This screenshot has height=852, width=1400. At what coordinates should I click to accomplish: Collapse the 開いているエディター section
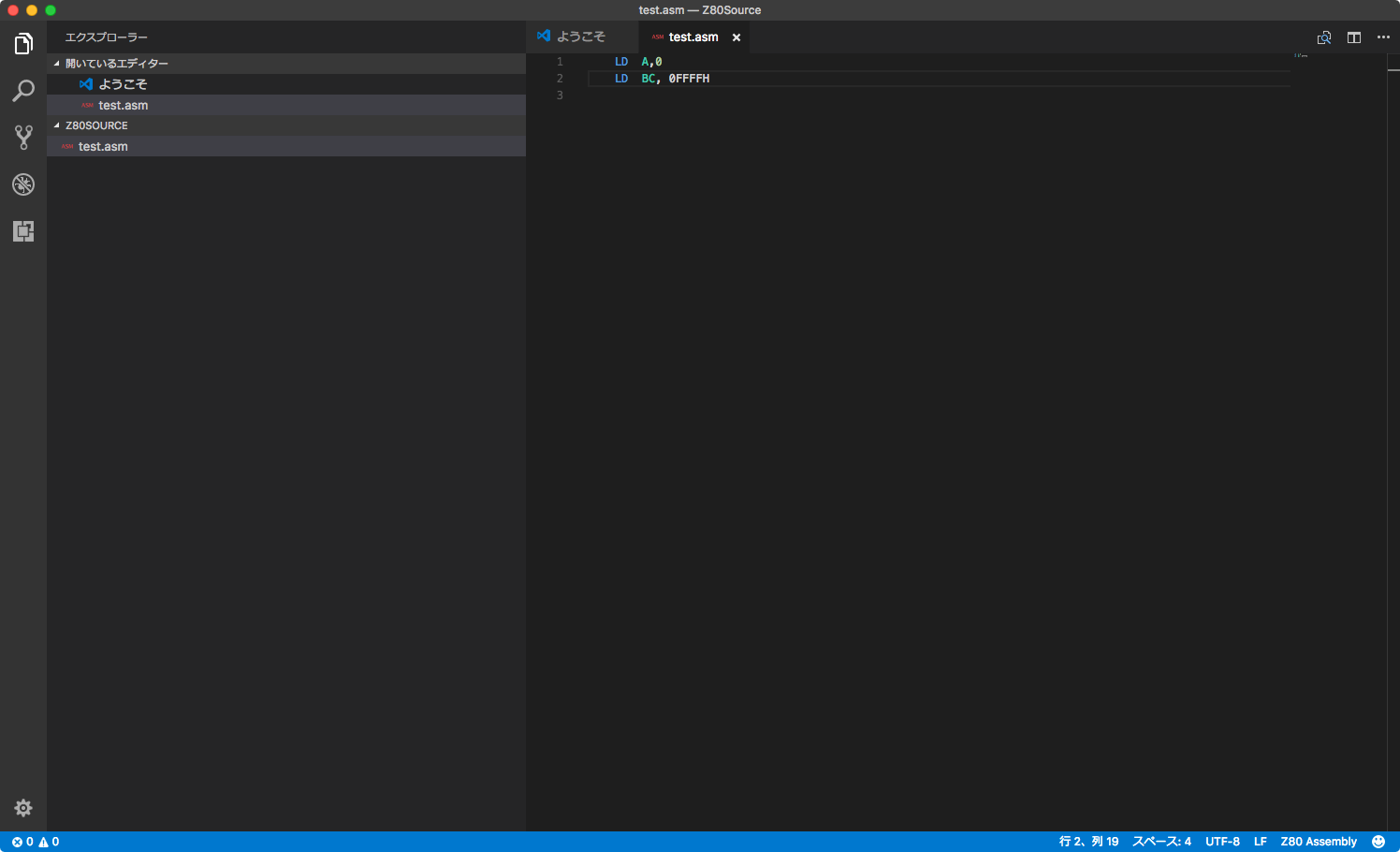(x=56, y=63)
